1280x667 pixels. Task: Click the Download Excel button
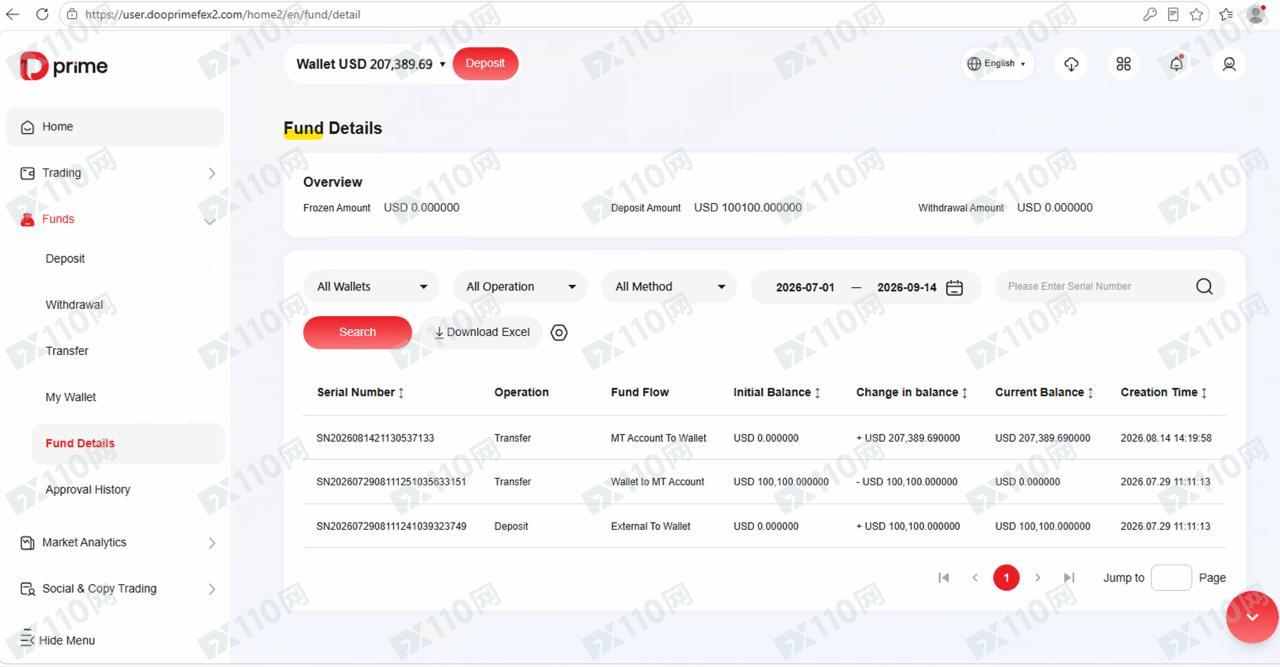pos(481,332)
